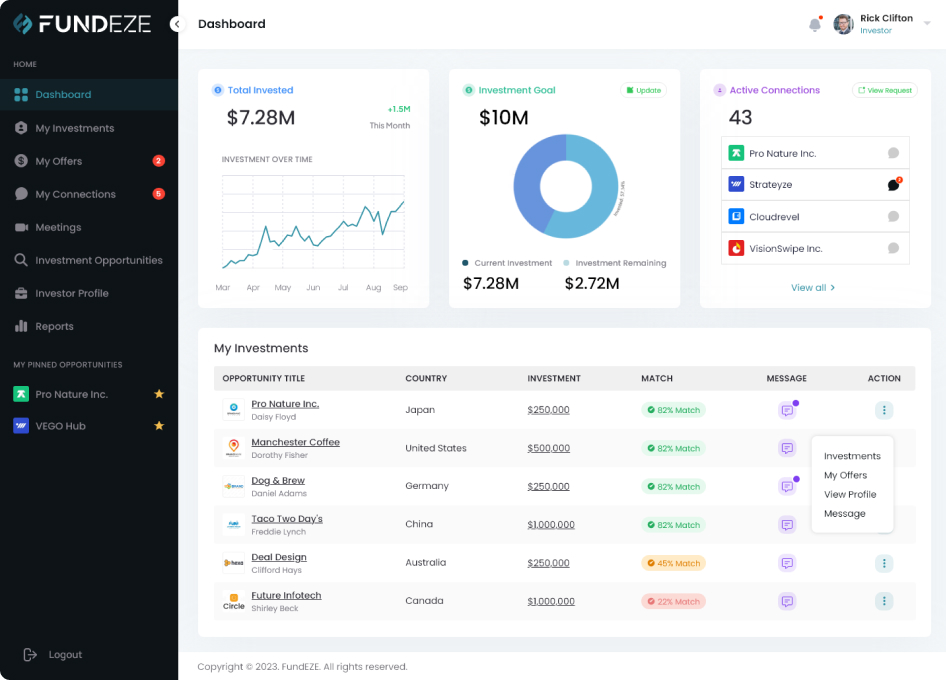946x680 pixels.
Task: Click the View all link under Active Connections
Action: [813, 287]
